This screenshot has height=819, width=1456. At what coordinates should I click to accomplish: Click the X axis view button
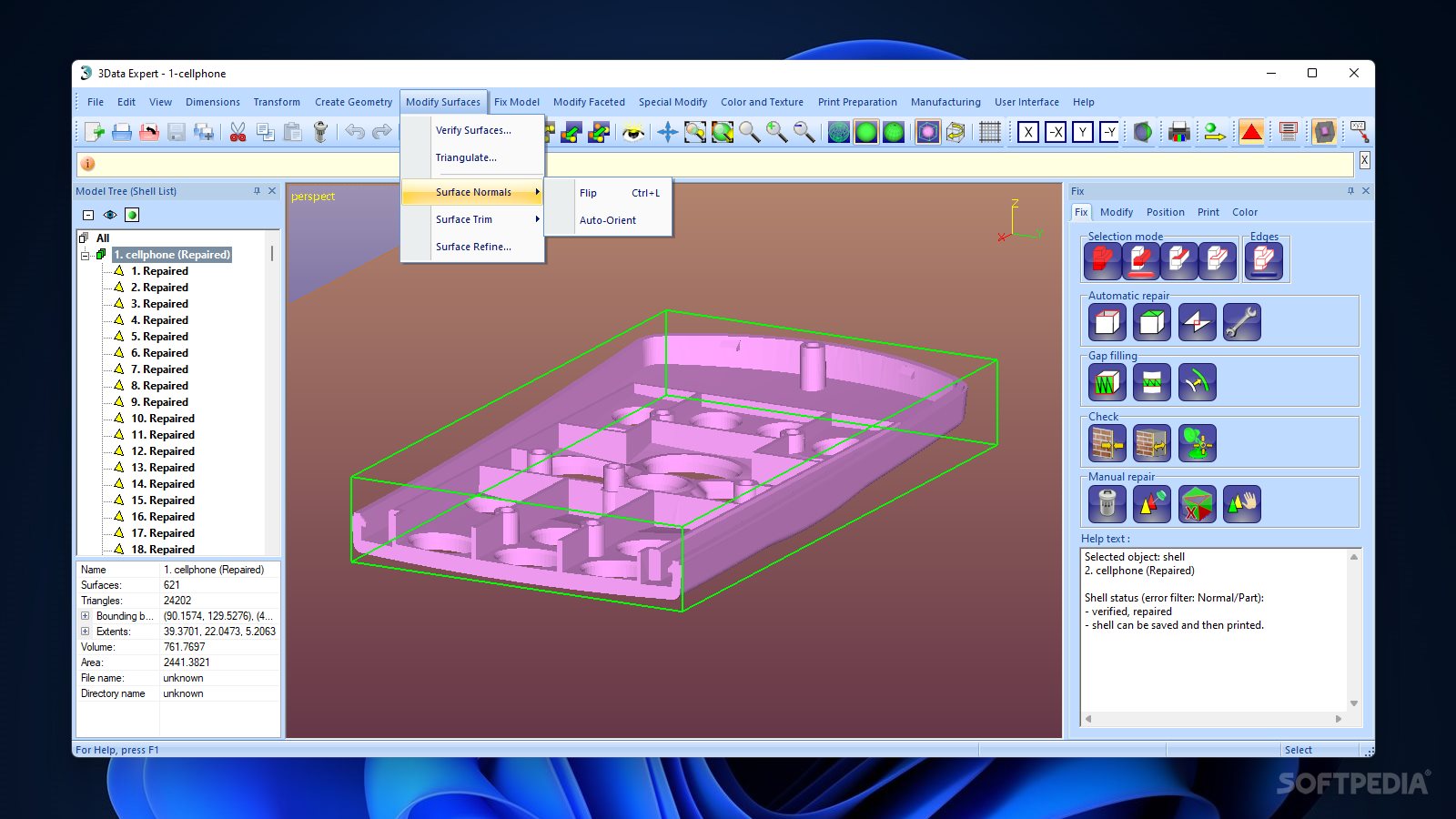(x=1028, y=133)
